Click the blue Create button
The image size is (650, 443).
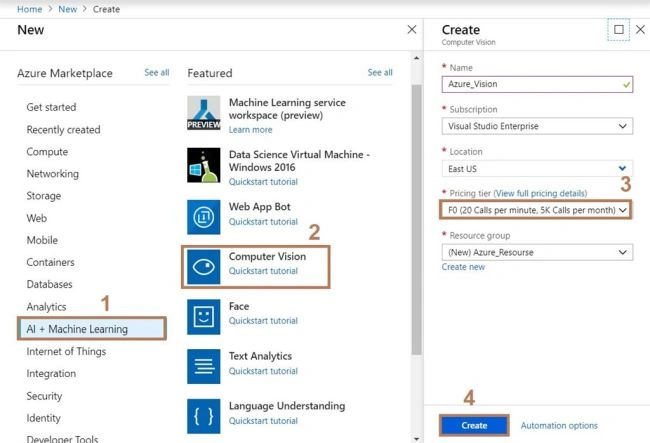pos(474,426)
